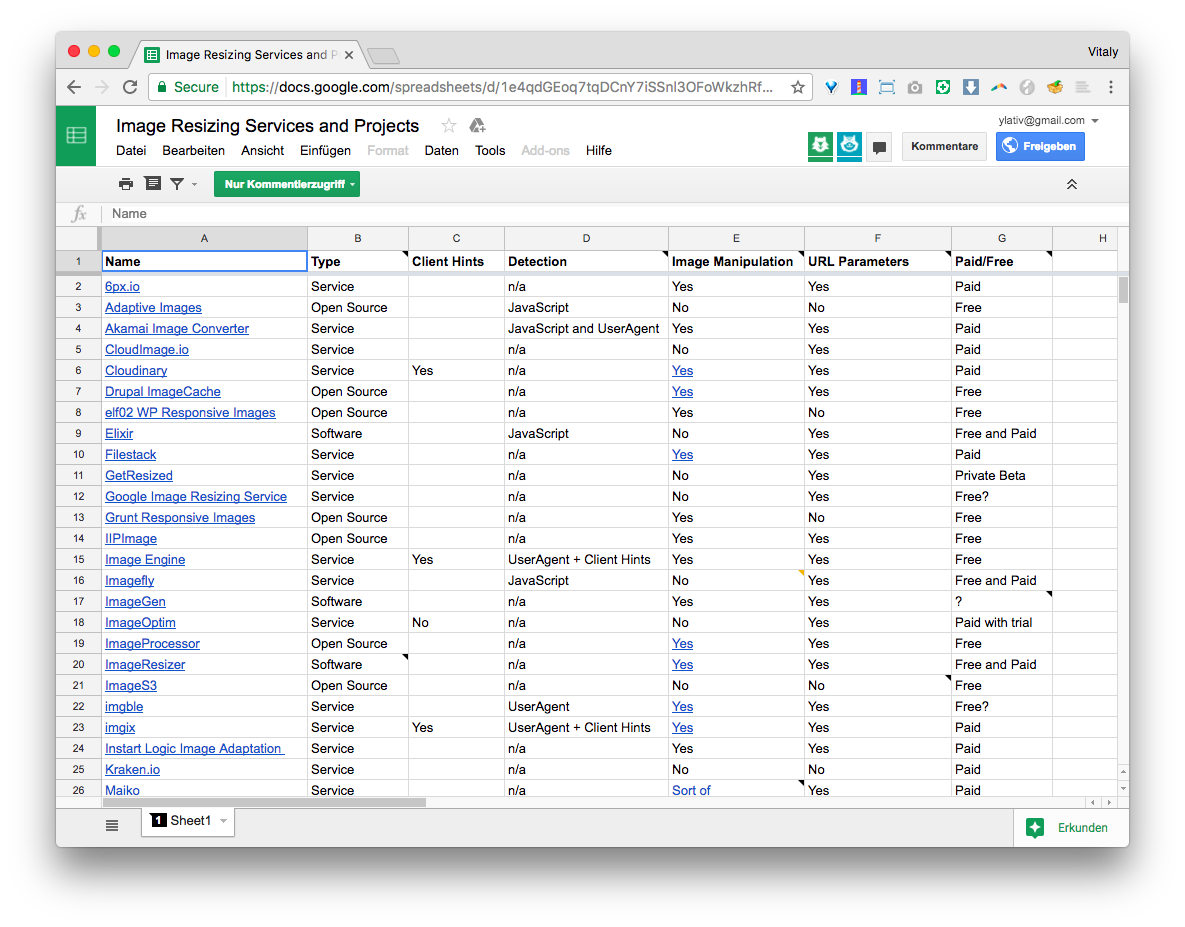This screenshot has width=1185, height=927.
Task: Click the fx formula icon
Action: point(79,214)
